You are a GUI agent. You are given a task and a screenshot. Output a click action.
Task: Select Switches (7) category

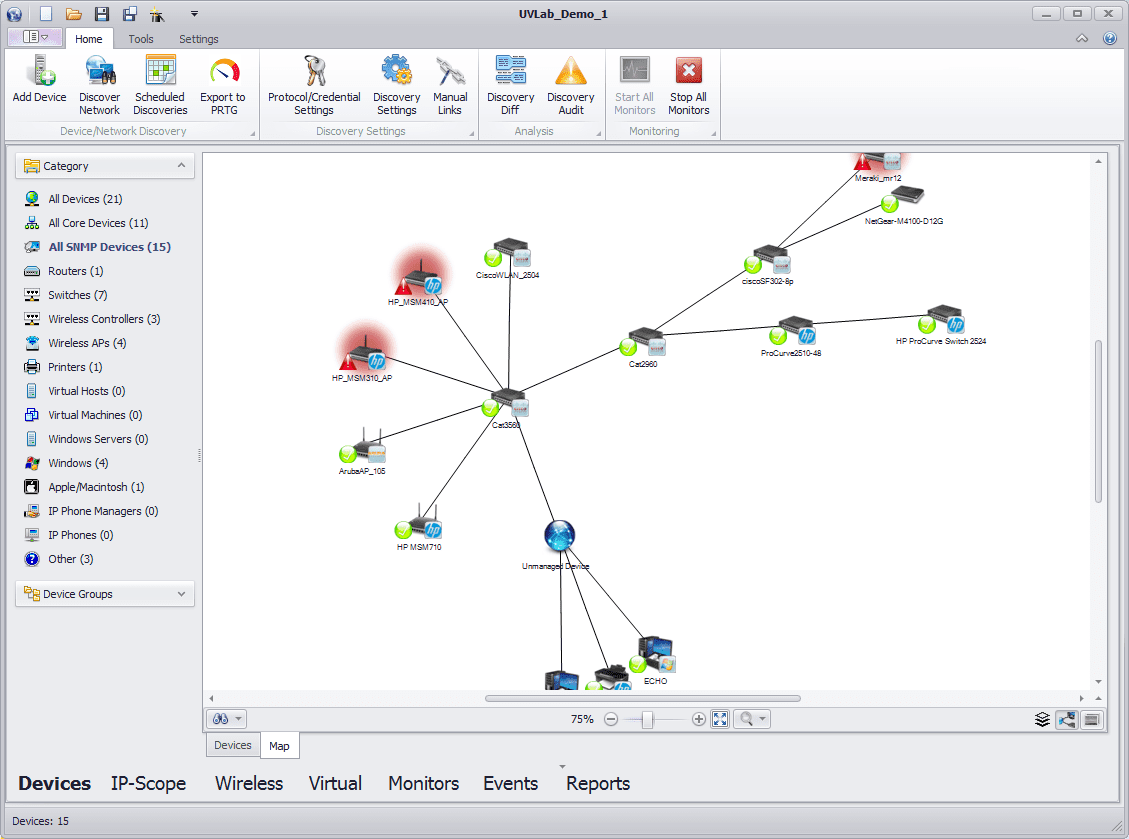tap(78, 295)
